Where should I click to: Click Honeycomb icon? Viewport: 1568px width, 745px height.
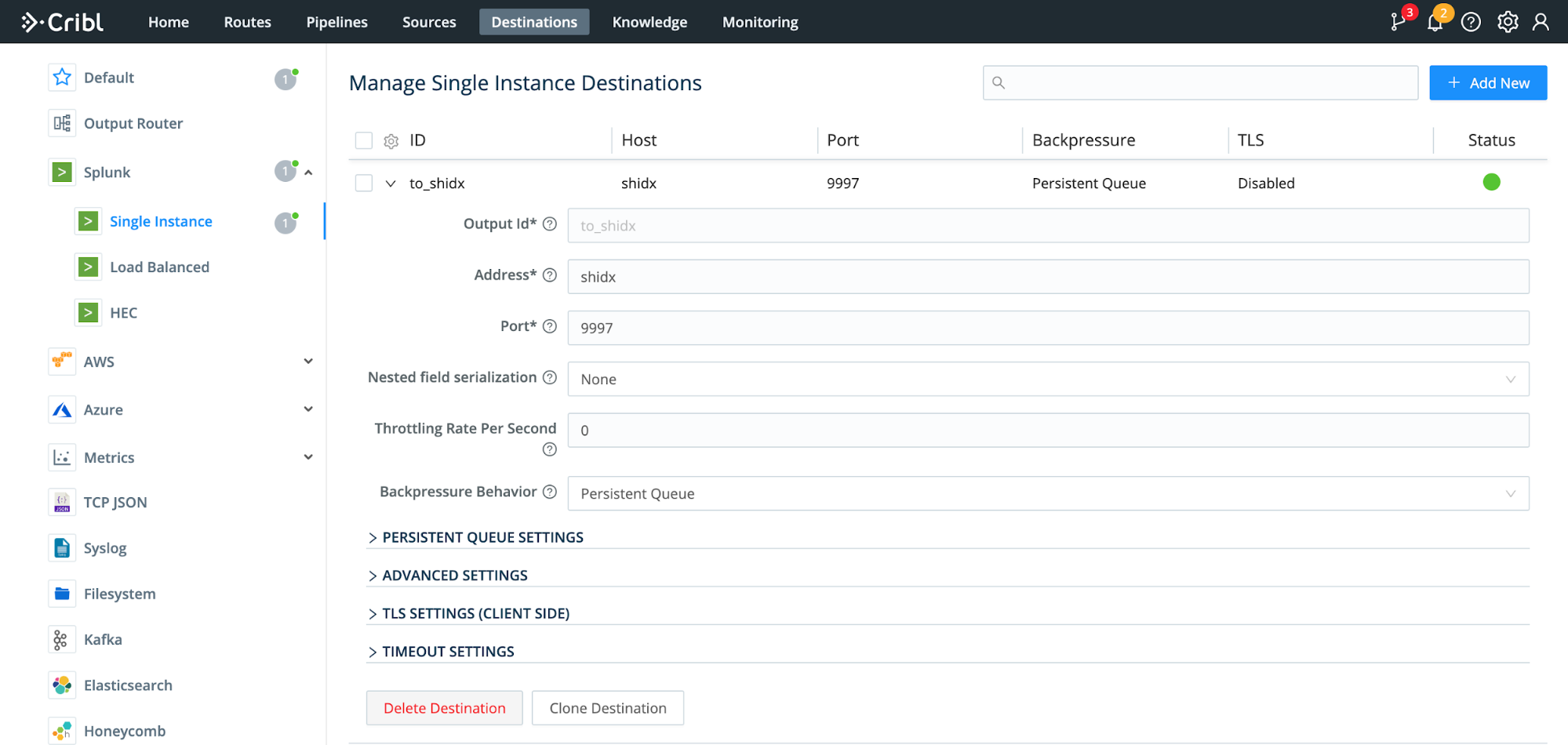(62, 731)
